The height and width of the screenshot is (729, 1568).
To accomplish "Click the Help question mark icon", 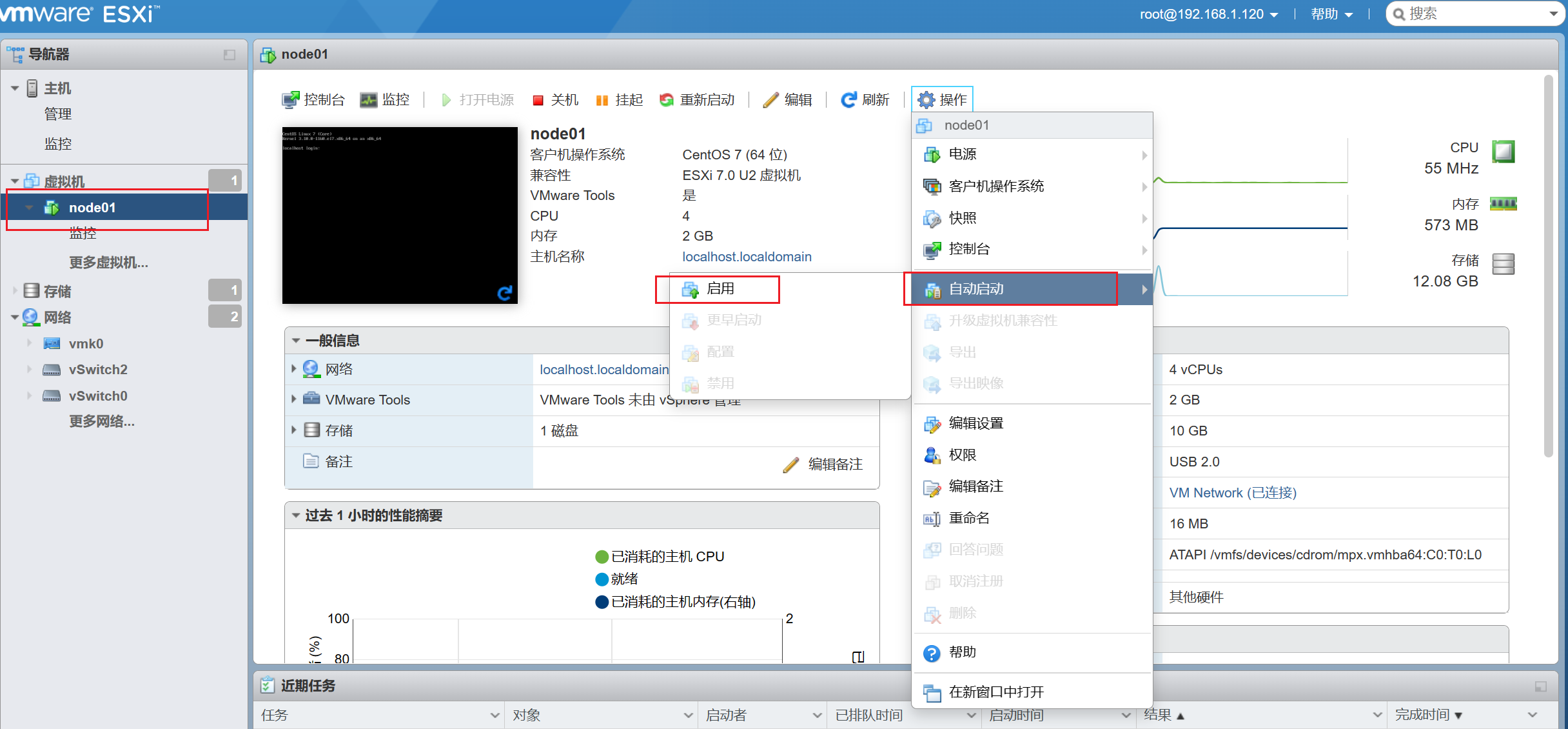I will 932,654.
